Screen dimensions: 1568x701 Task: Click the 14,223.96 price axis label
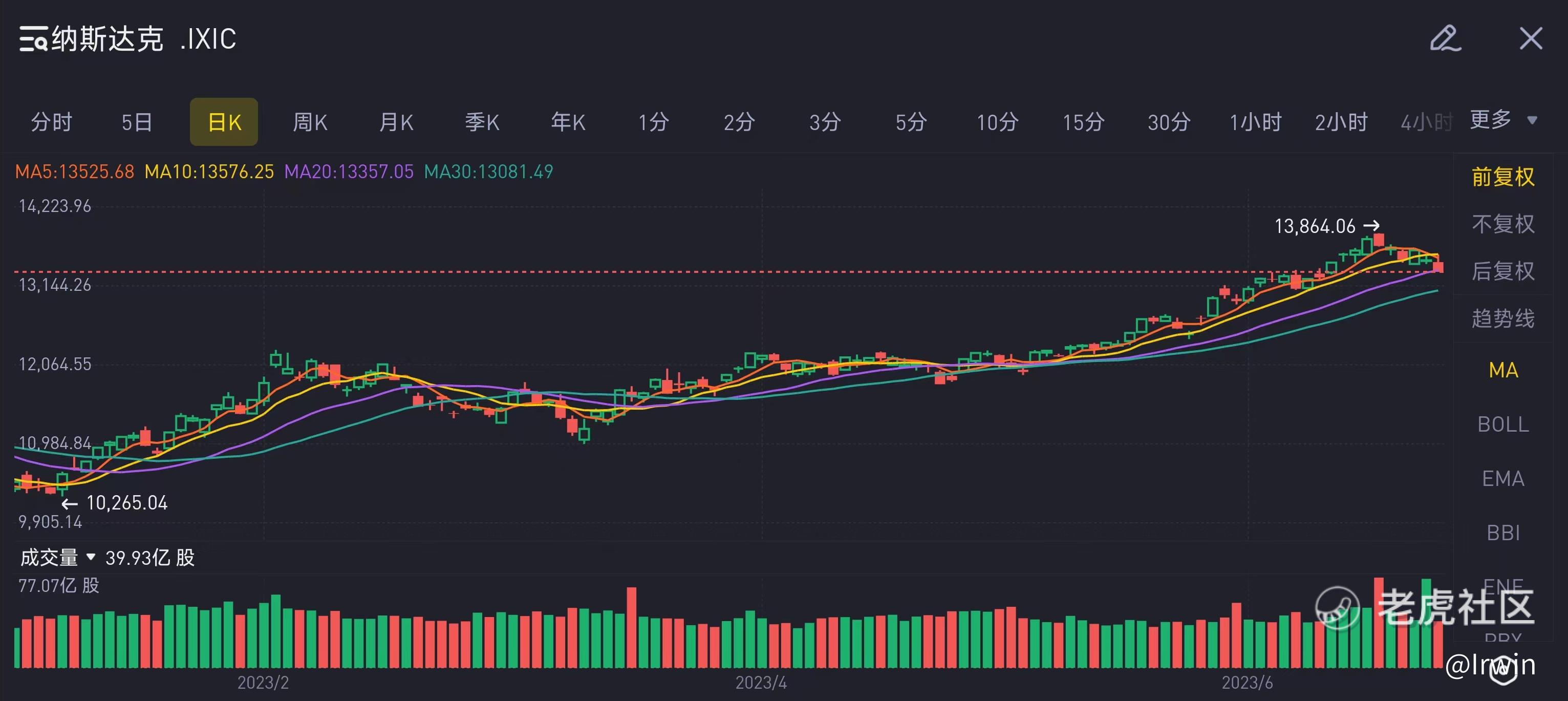[55, 206]
